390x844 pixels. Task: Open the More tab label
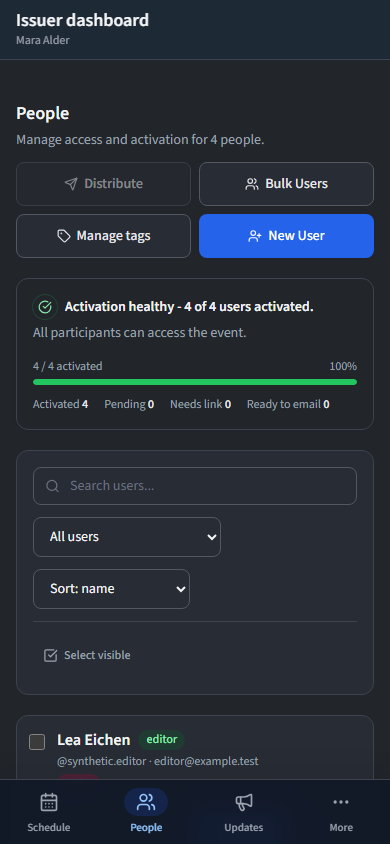tap(341, 827)
